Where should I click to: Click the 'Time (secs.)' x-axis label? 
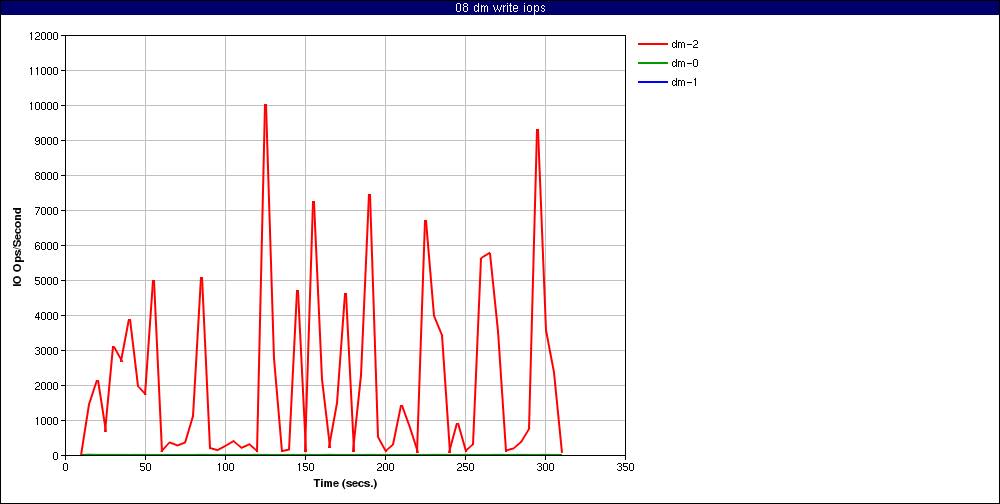click(345, 484)
